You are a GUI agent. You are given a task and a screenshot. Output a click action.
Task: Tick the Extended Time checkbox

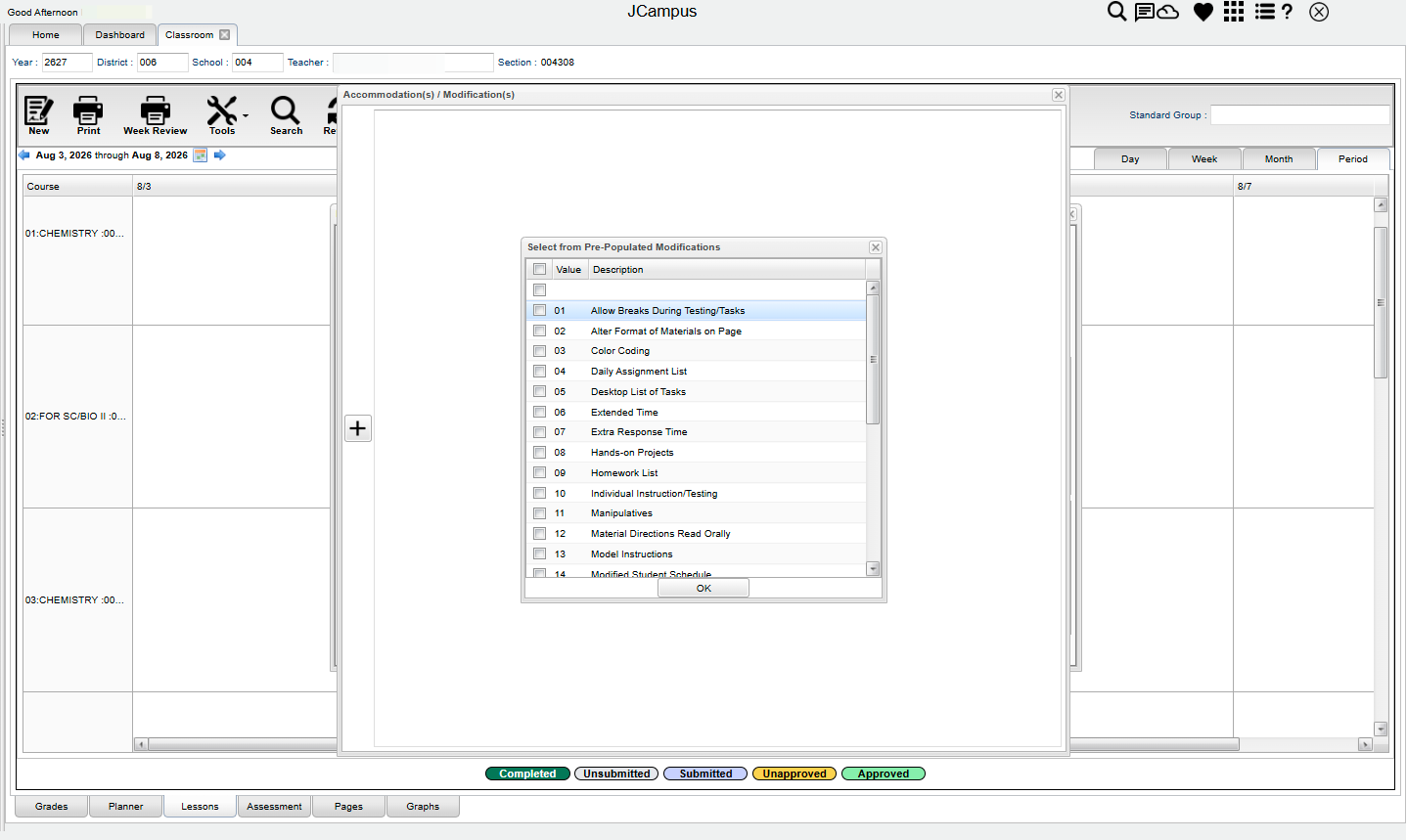(539, 412)
